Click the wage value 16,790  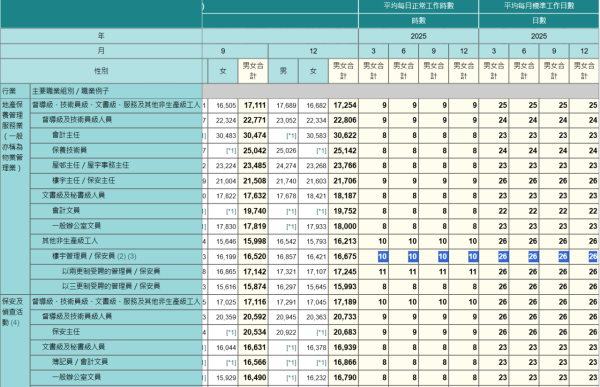tap(345, 377)
